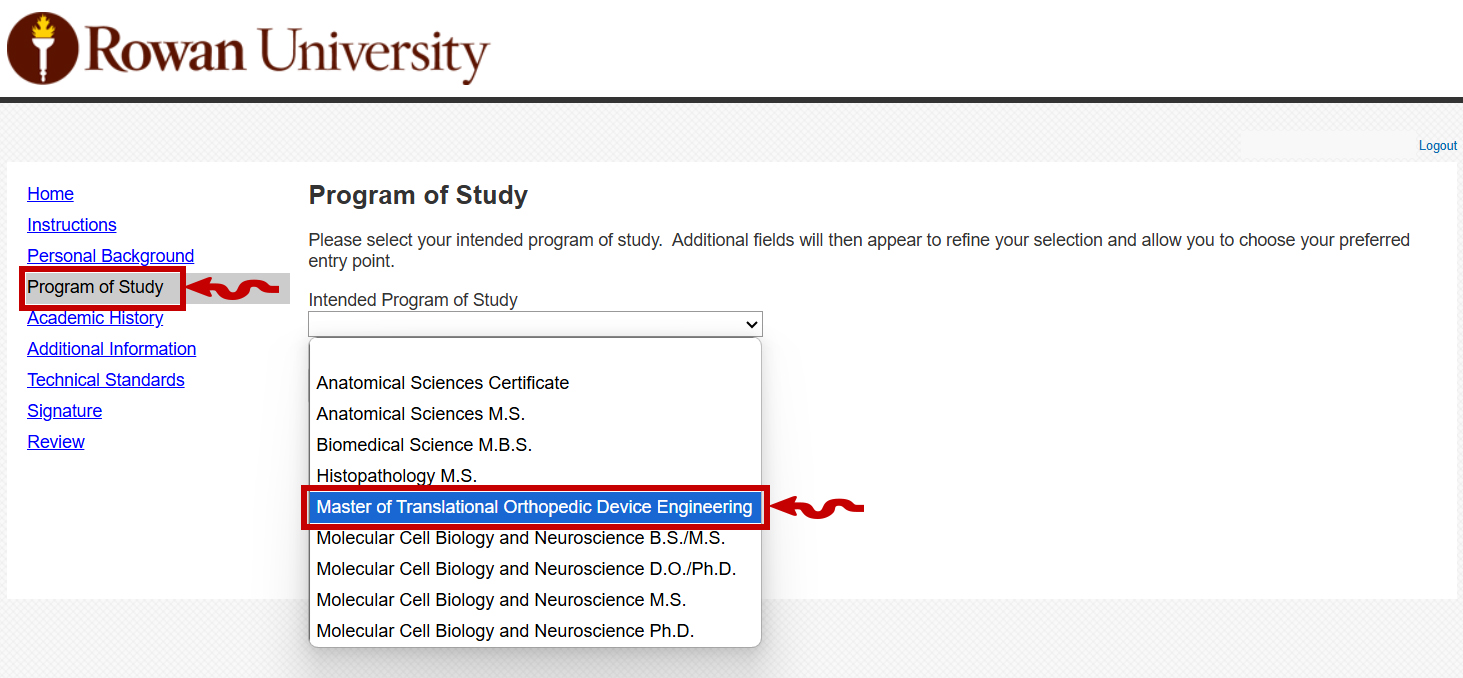Log out using the Logout link
The height and width of the screenshot is (678, 1463).
1437,146
